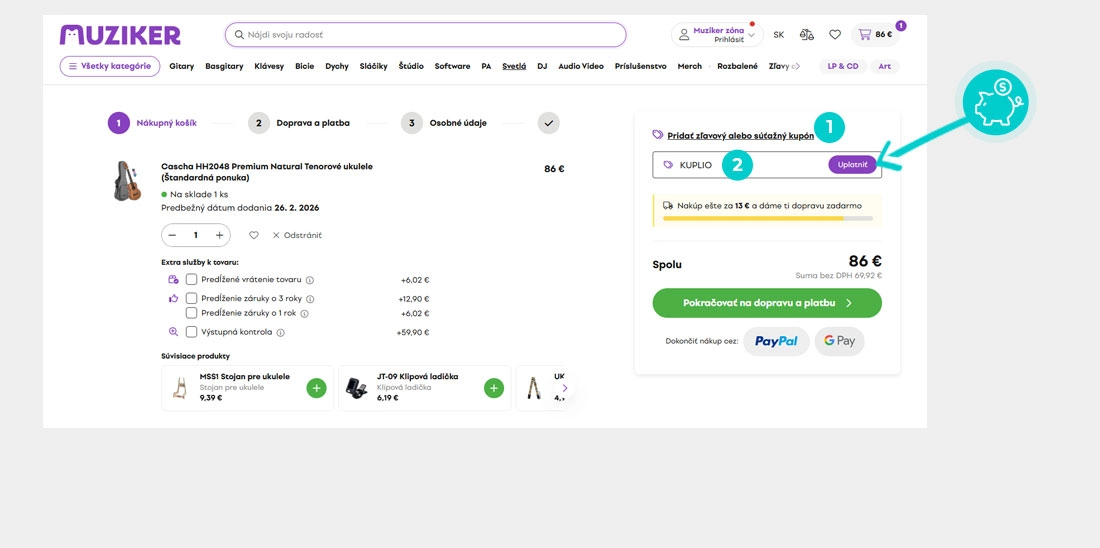Add ukulele to favorites with heart icon
The width and height of the screenshot is (1100, 548).
coord(254,235)
